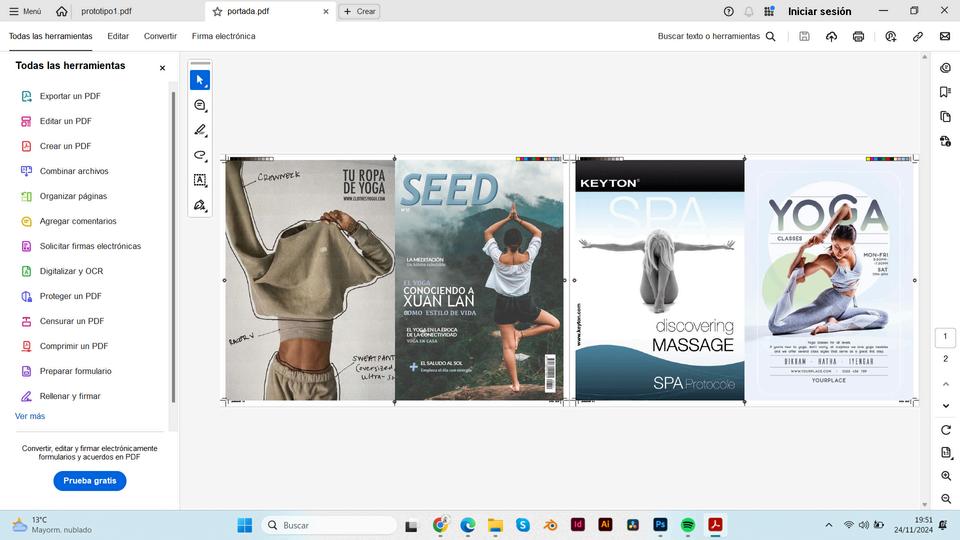Choose the add comment tool in quick toolbar
Viewport: 960px width, 540px height.
pos(200,105)
